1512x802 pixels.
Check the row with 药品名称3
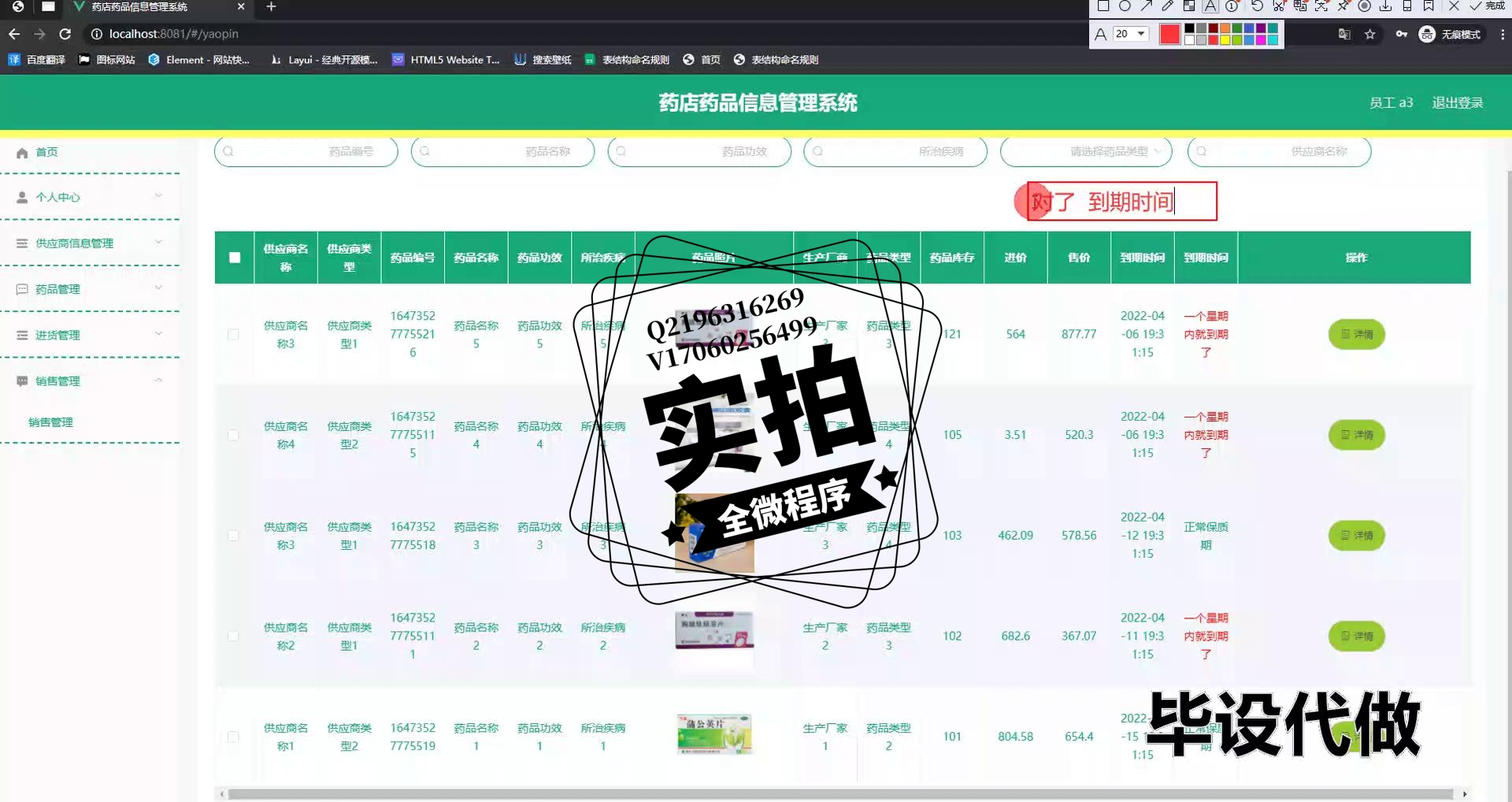233,536
